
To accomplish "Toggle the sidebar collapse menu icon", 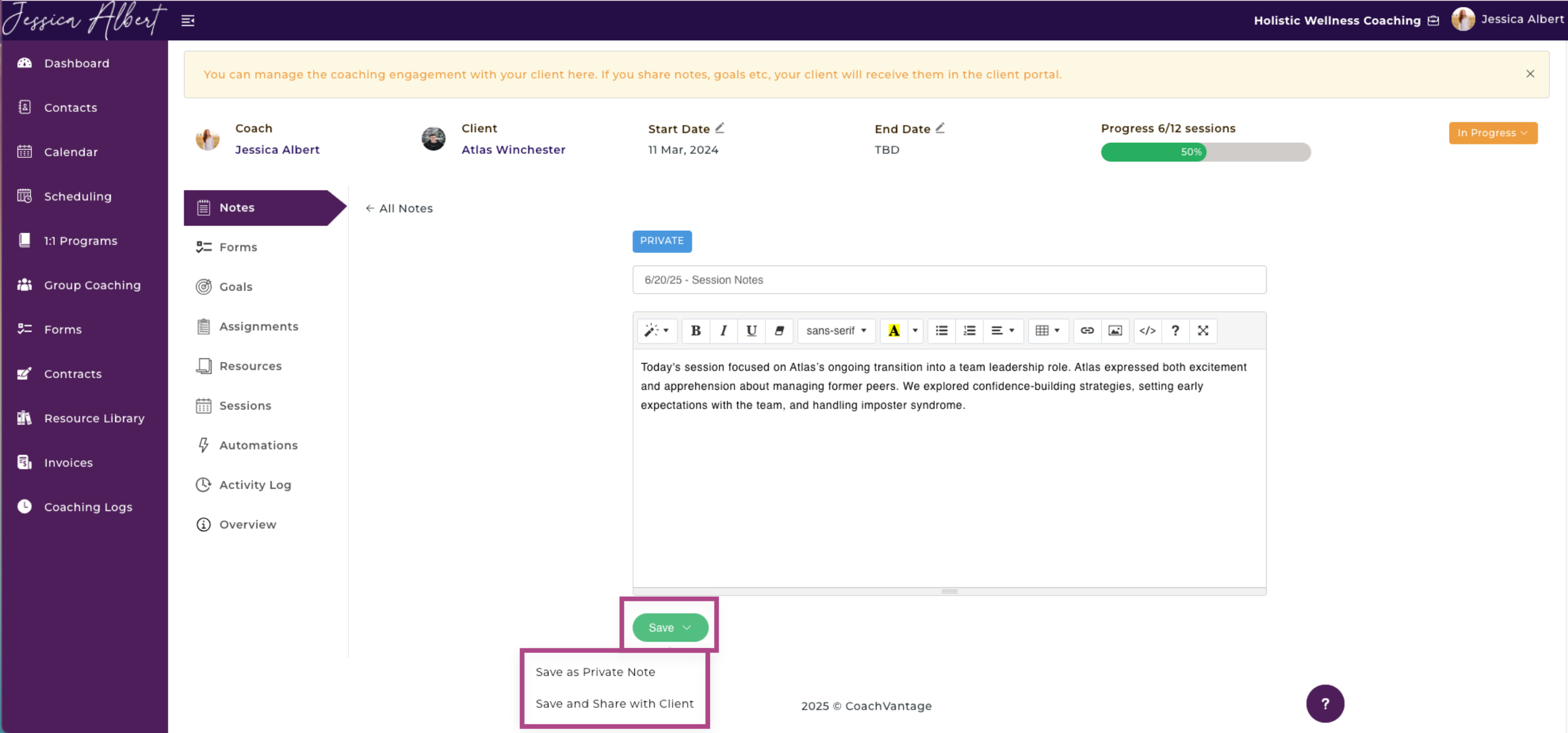I will (188, 20).
